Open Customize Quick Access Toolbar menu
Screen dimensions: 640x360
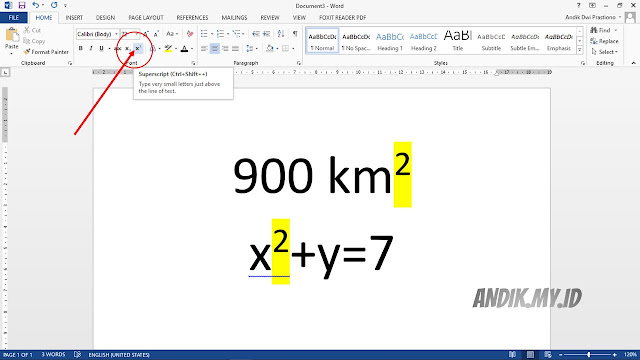tap(65, 6)
